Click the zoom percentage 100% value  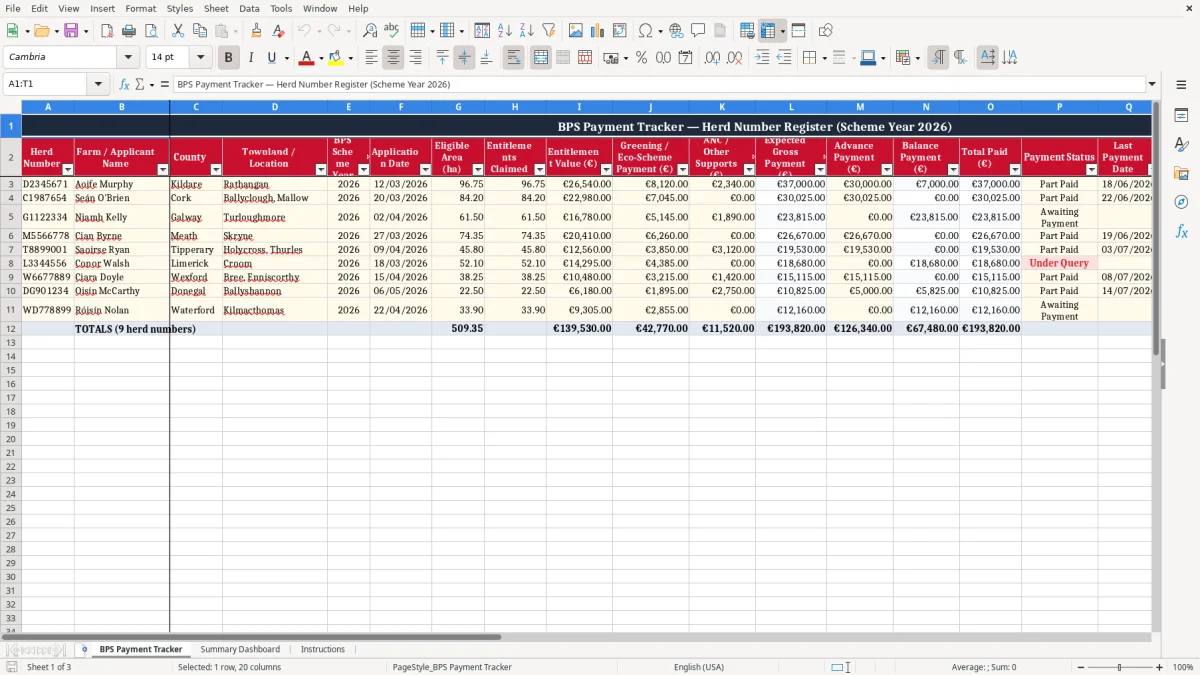[1183, 667]
